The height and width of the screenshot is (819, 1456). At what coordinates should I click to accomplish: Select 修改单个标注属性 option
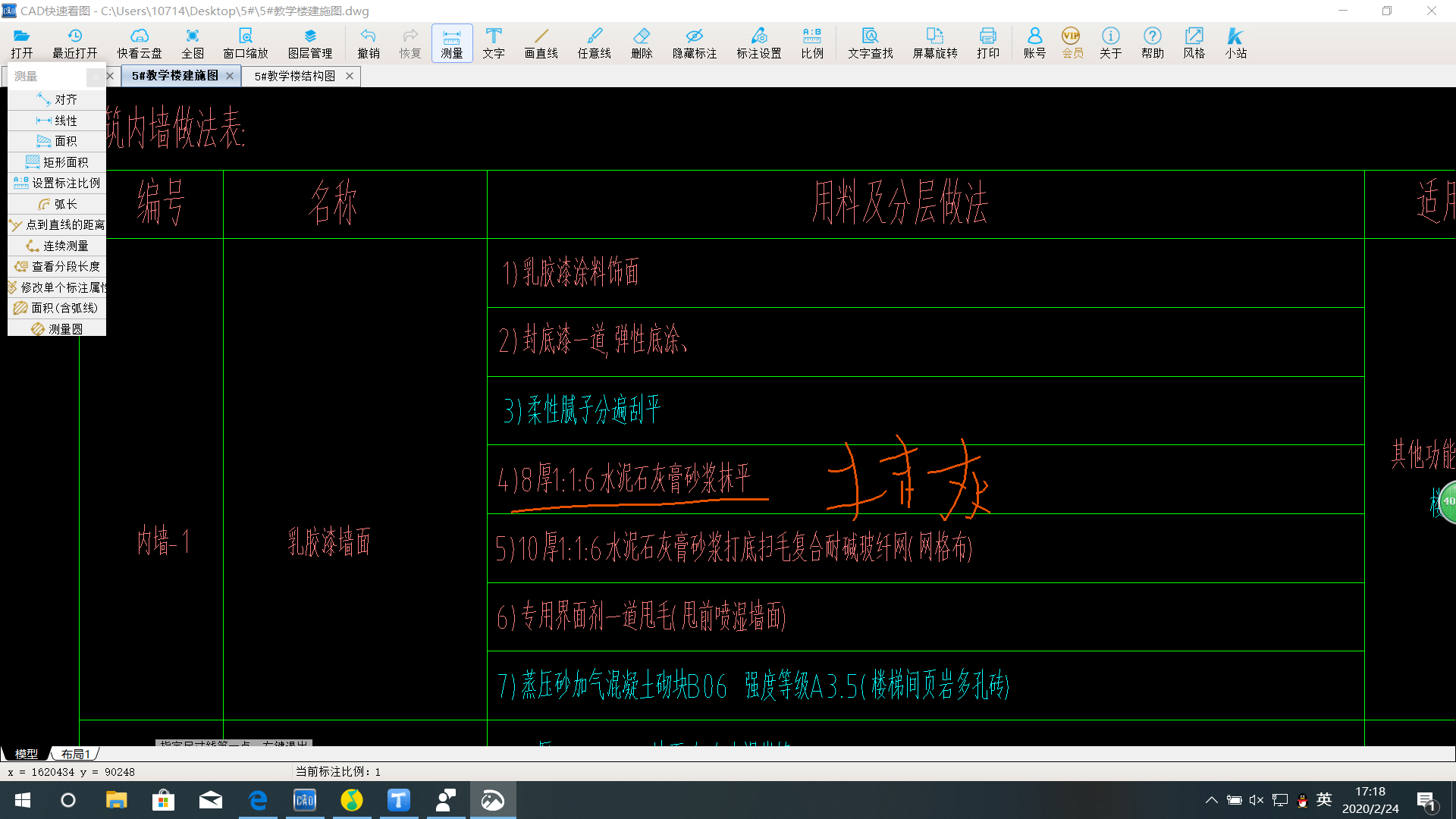[x=57, y=287]
